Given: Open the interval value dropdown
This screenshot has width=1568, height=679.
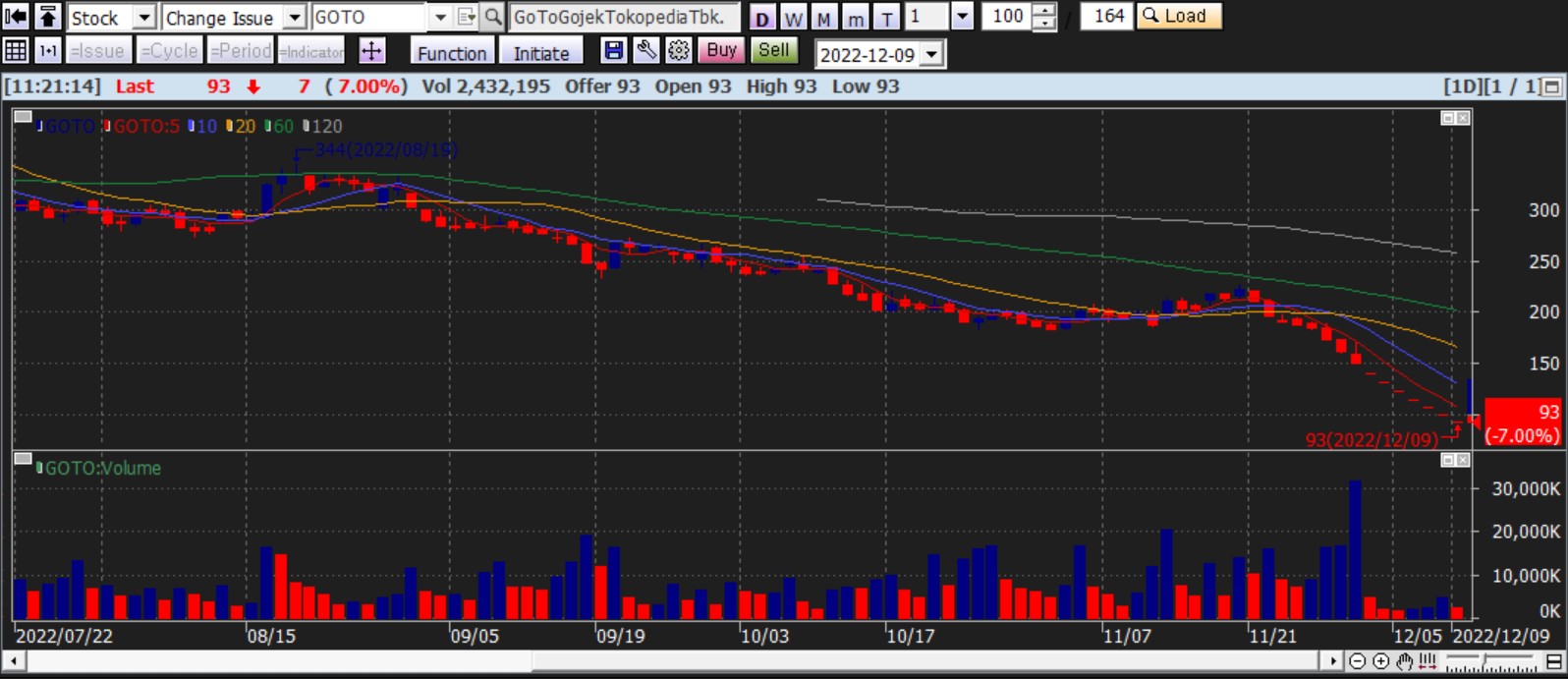Looking at the screenshot, I should point(963,17).
